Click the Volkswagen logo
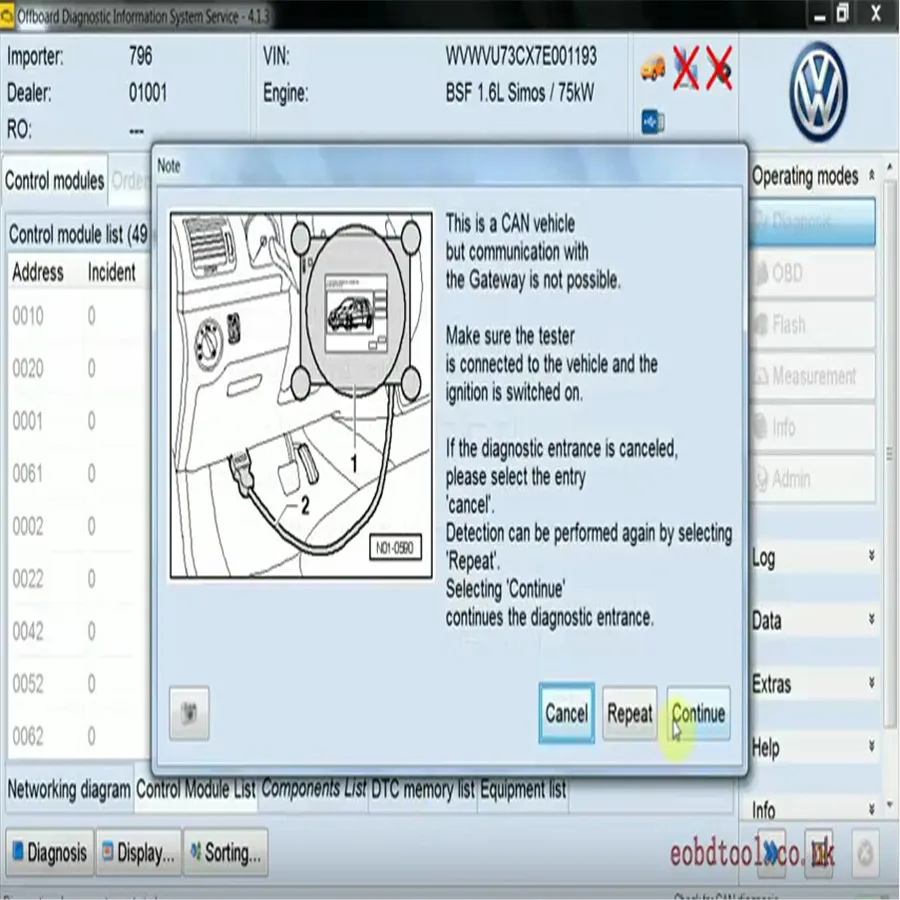The width and height of the screenshot is (900, 900). pyautogui.click(x=817, y=92)
